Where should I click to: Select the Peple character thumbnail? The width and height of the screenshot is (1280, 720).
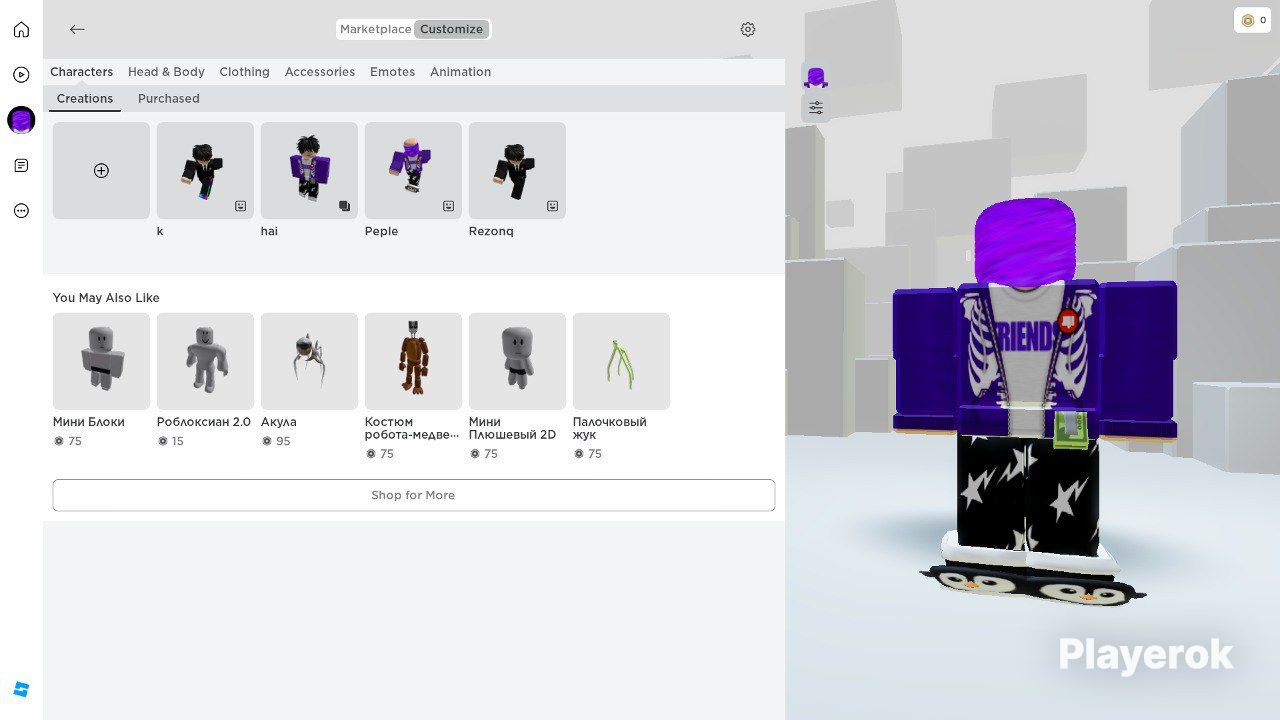413,171
